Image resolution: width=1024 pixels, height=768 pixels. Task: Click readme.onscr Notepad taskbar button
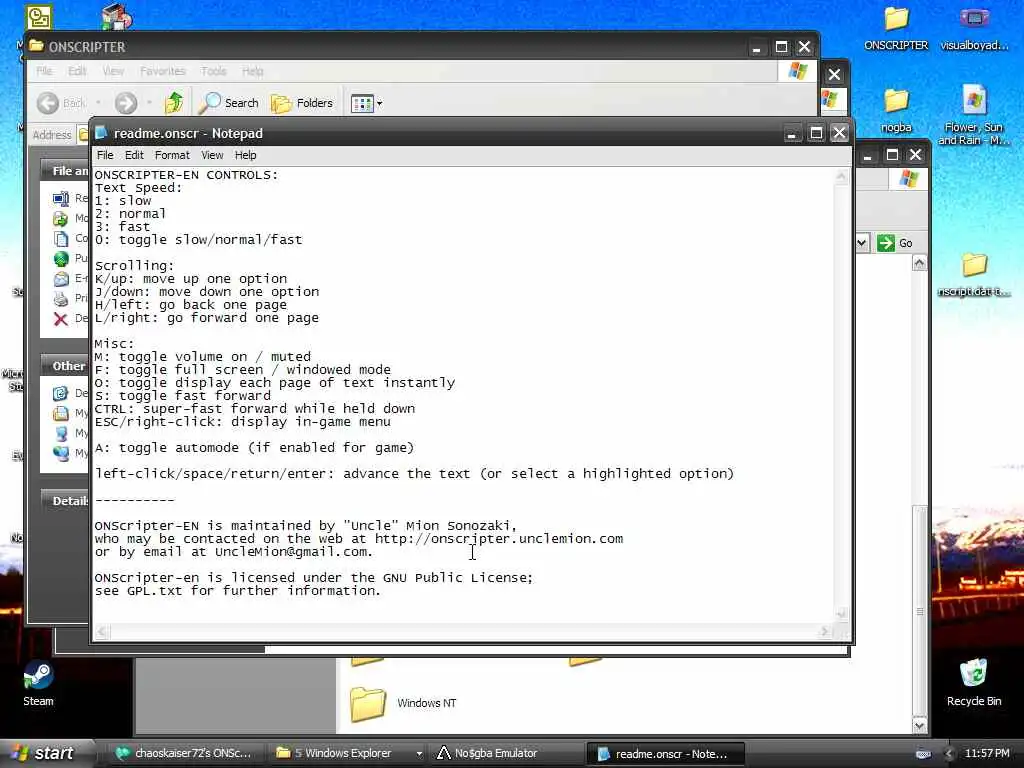[665, 754]
